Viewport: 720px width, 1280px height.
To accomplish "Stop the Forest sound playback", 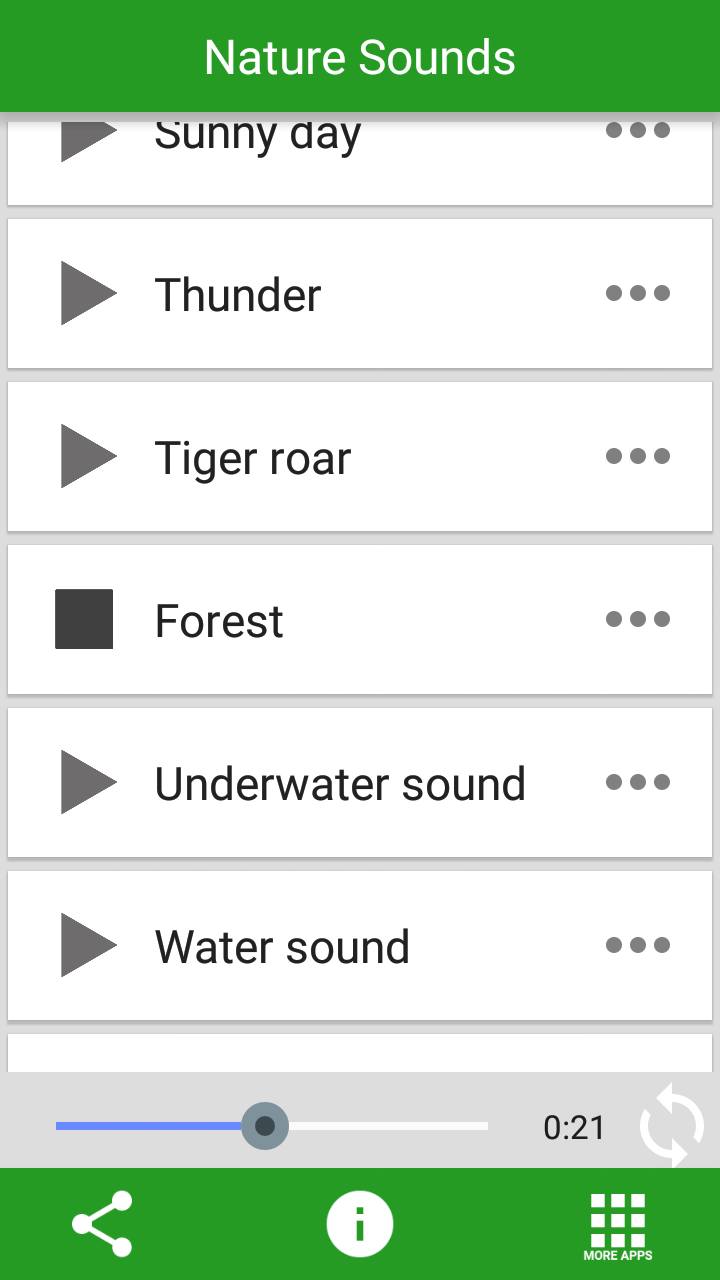I will [84, 619].
